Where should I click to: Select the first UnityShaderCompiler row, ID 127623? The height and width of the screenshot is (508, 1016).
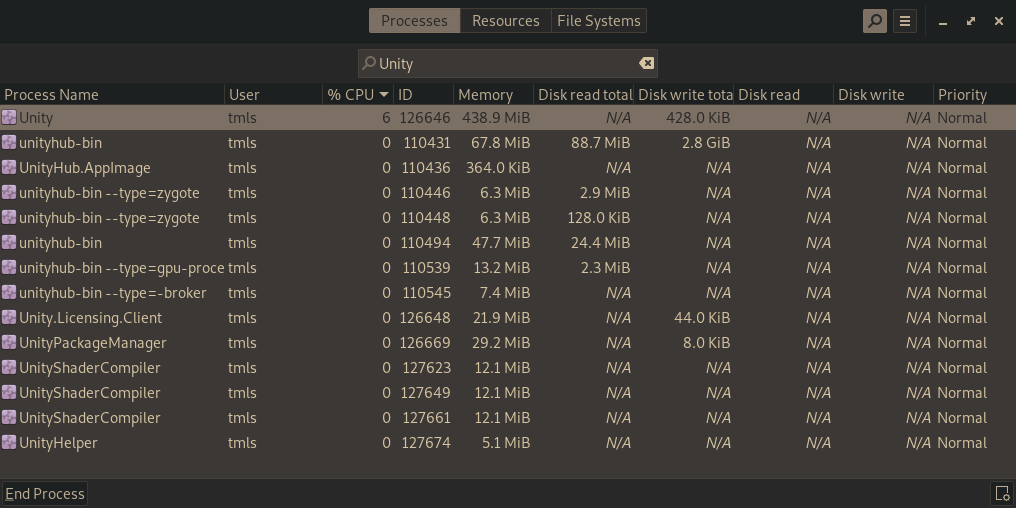pyautogui.click(x=90, y=368)
